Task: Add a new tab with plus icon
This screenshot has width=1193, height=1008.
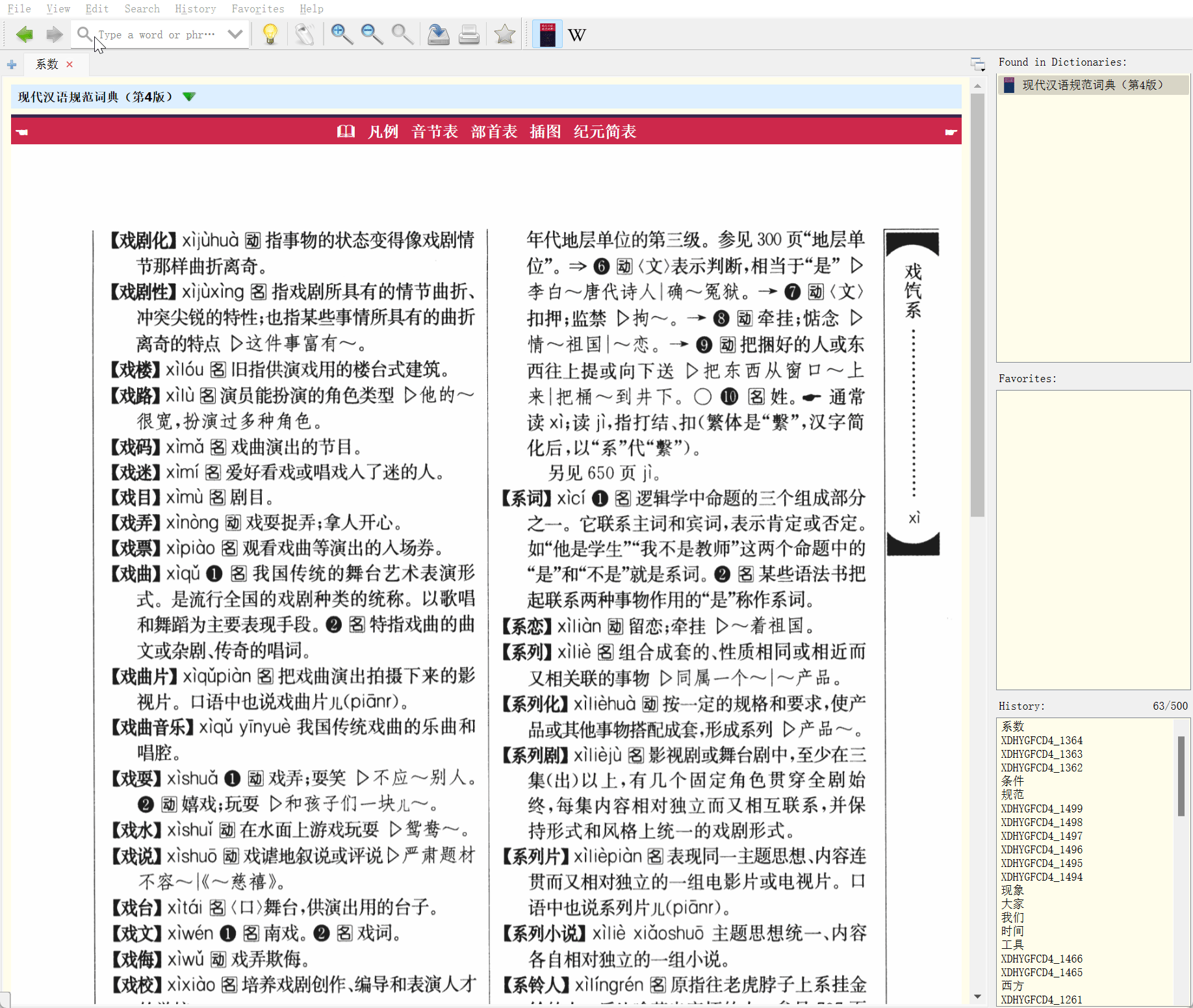Action: (x=12, y=64)
